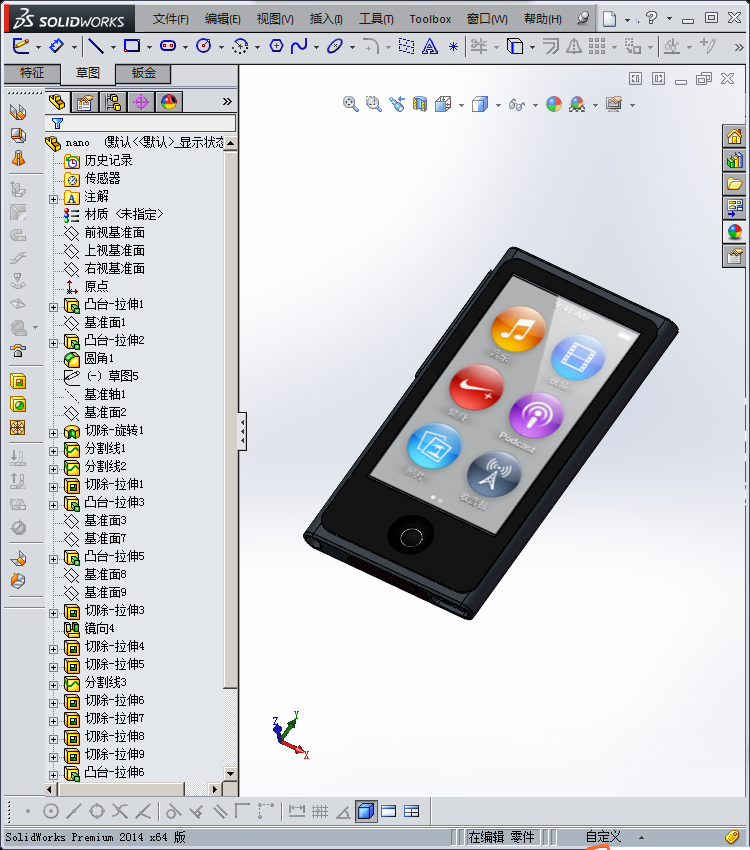Click Zoom to Area icon
This screenshot has height=850, width=750.
373,104
